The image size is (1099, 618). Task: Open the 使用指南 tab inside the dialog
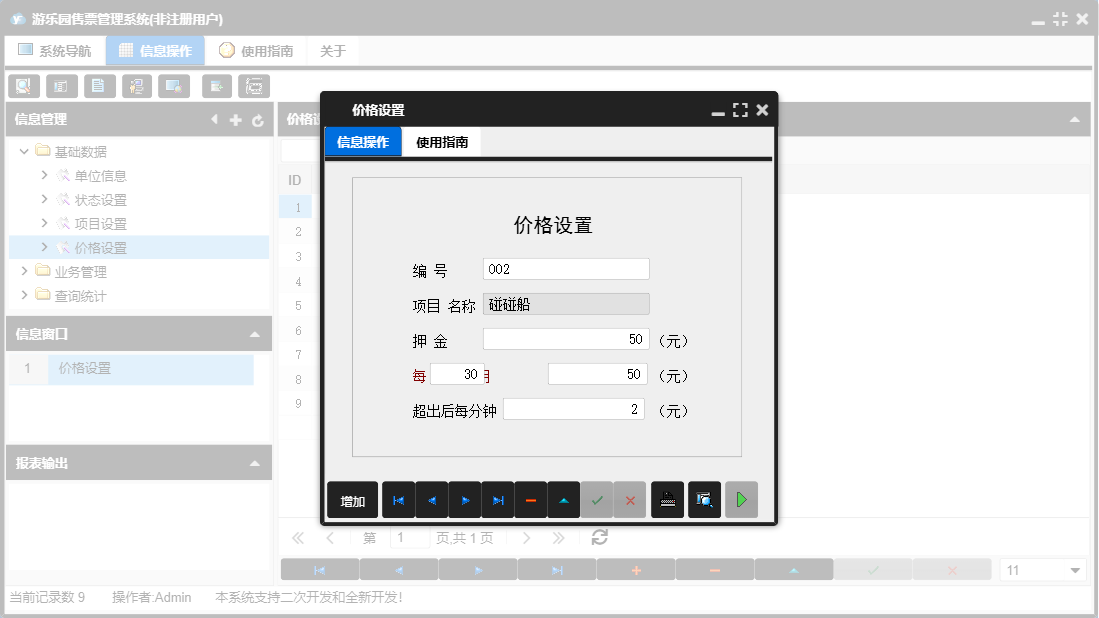[440, 142]
